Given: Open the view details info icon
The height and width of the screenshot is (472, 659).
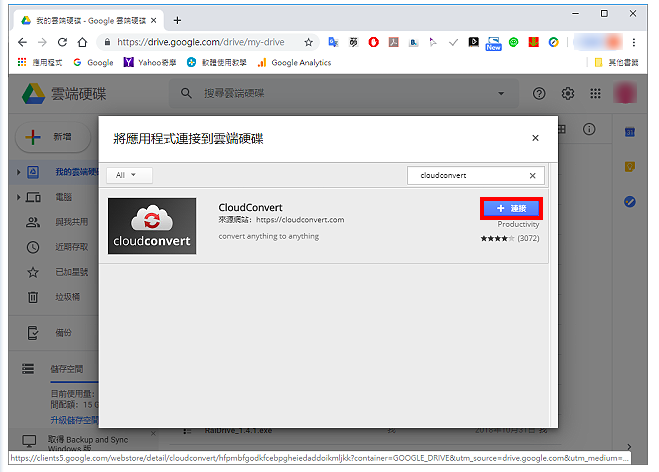Looking at the screenshot, I should click(x=589, y=129).
